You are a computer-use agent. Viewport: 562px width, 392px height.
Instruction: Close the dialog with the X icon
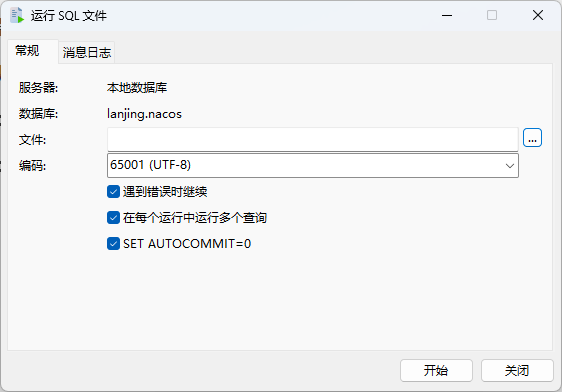point(538,15)
